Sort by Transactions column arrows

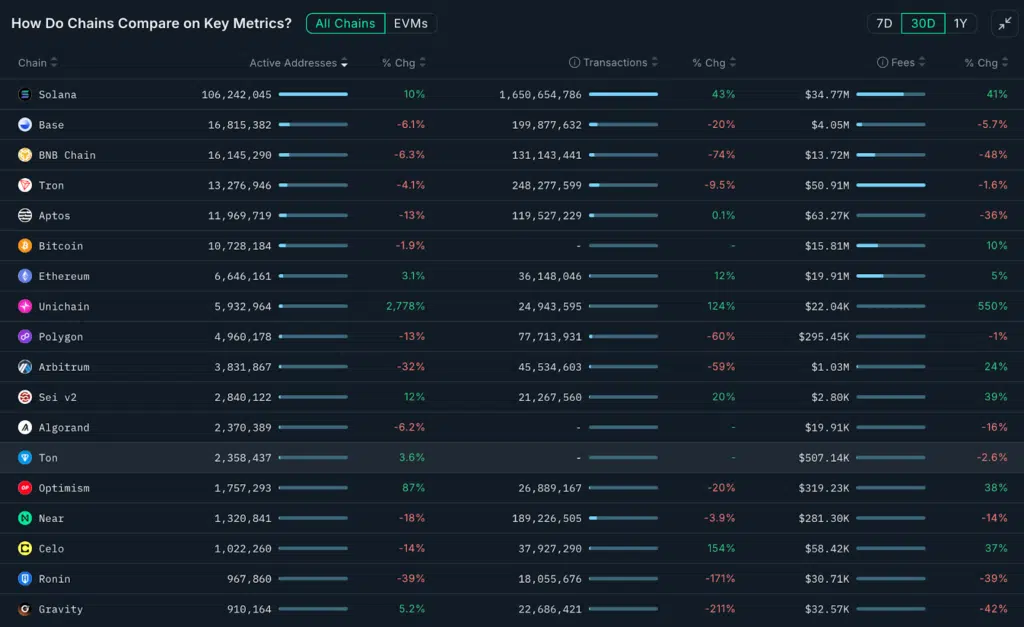pos(654,63)
